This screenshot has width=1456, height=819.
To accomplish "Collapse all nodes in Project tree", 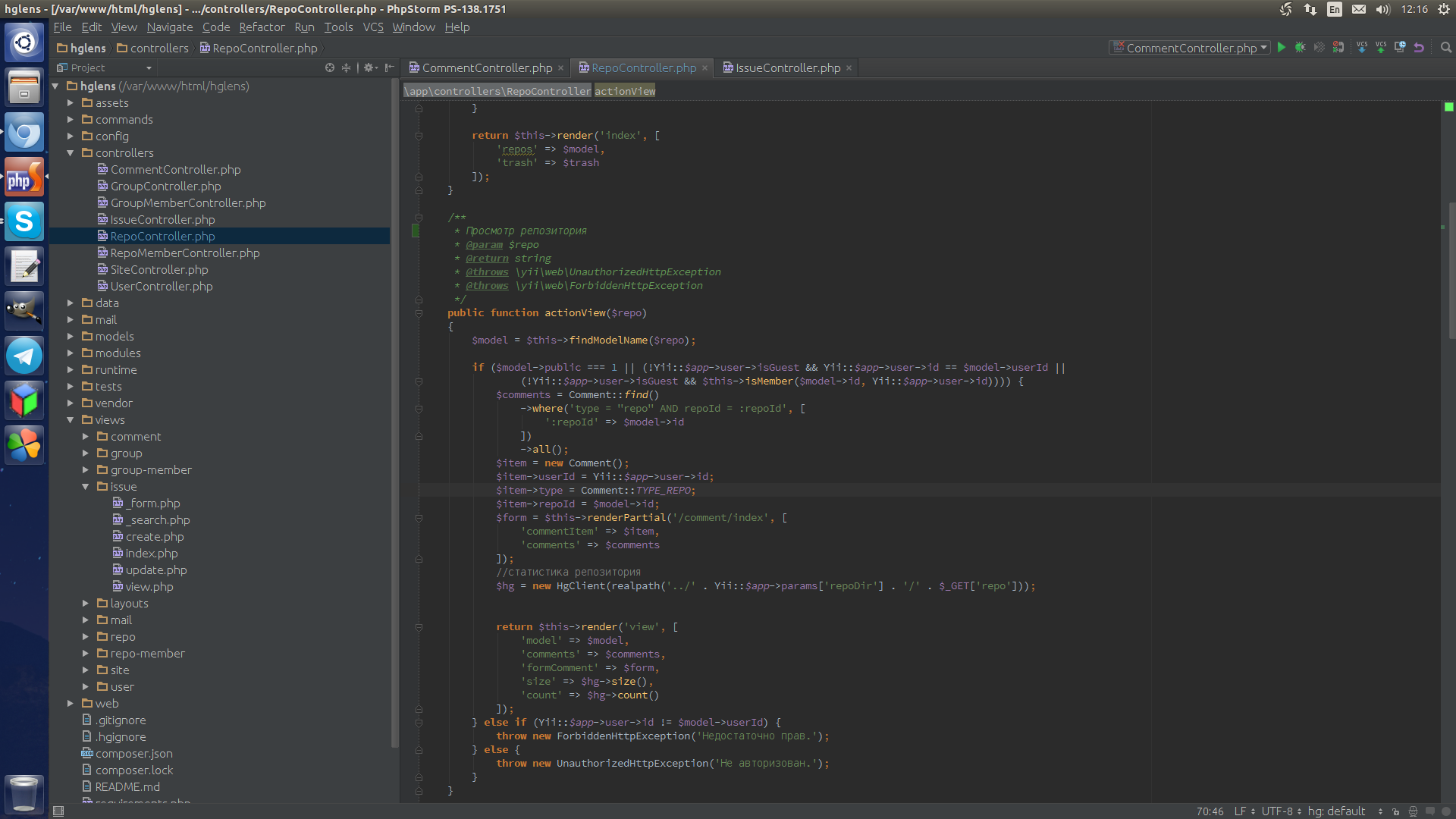I will click(x=347, y=68).
